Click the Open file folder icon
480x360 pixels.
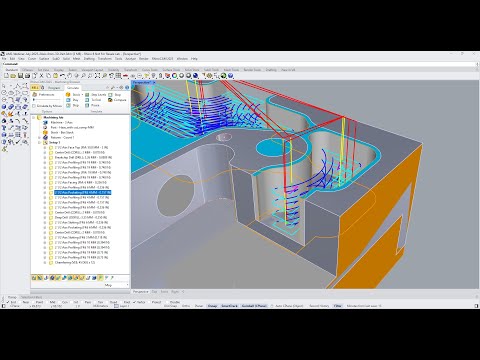coord(13,76)
